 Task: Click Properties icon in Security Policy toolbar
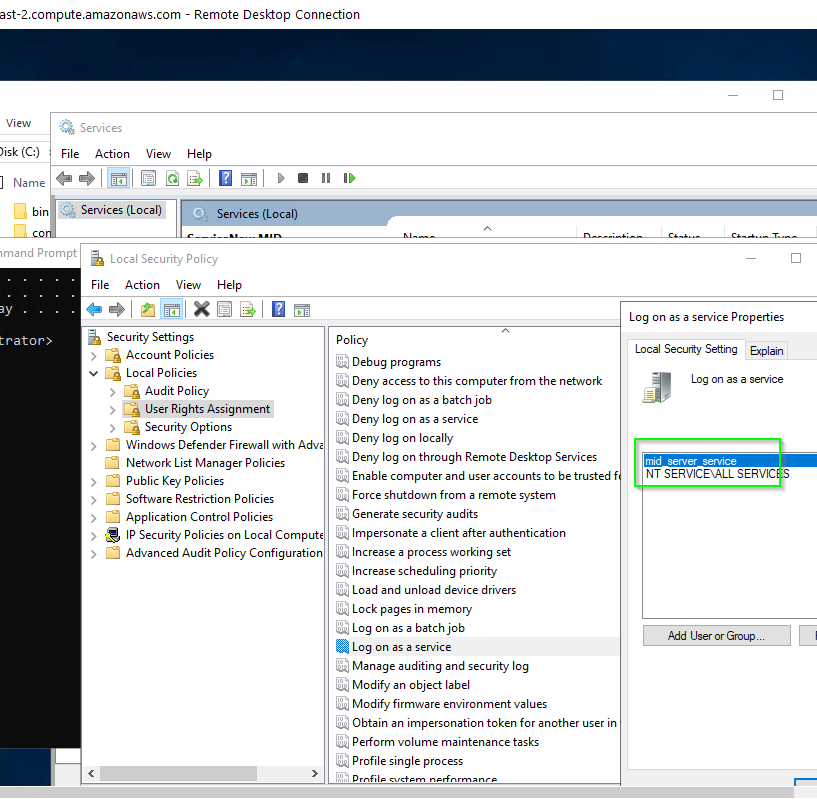tap(225, 310)
